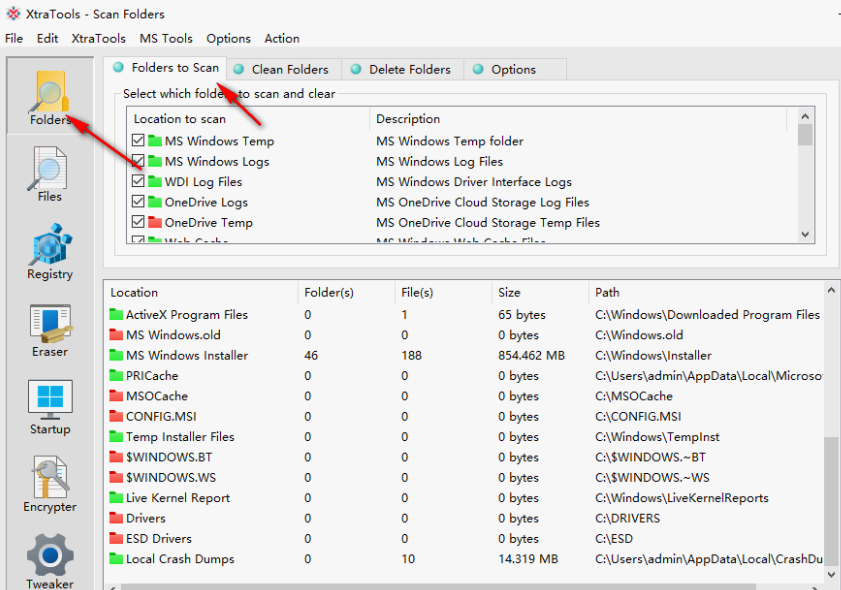Switch to the Delete Folders tab
Screen dimensions: 841x590
(x=409, y=69)
